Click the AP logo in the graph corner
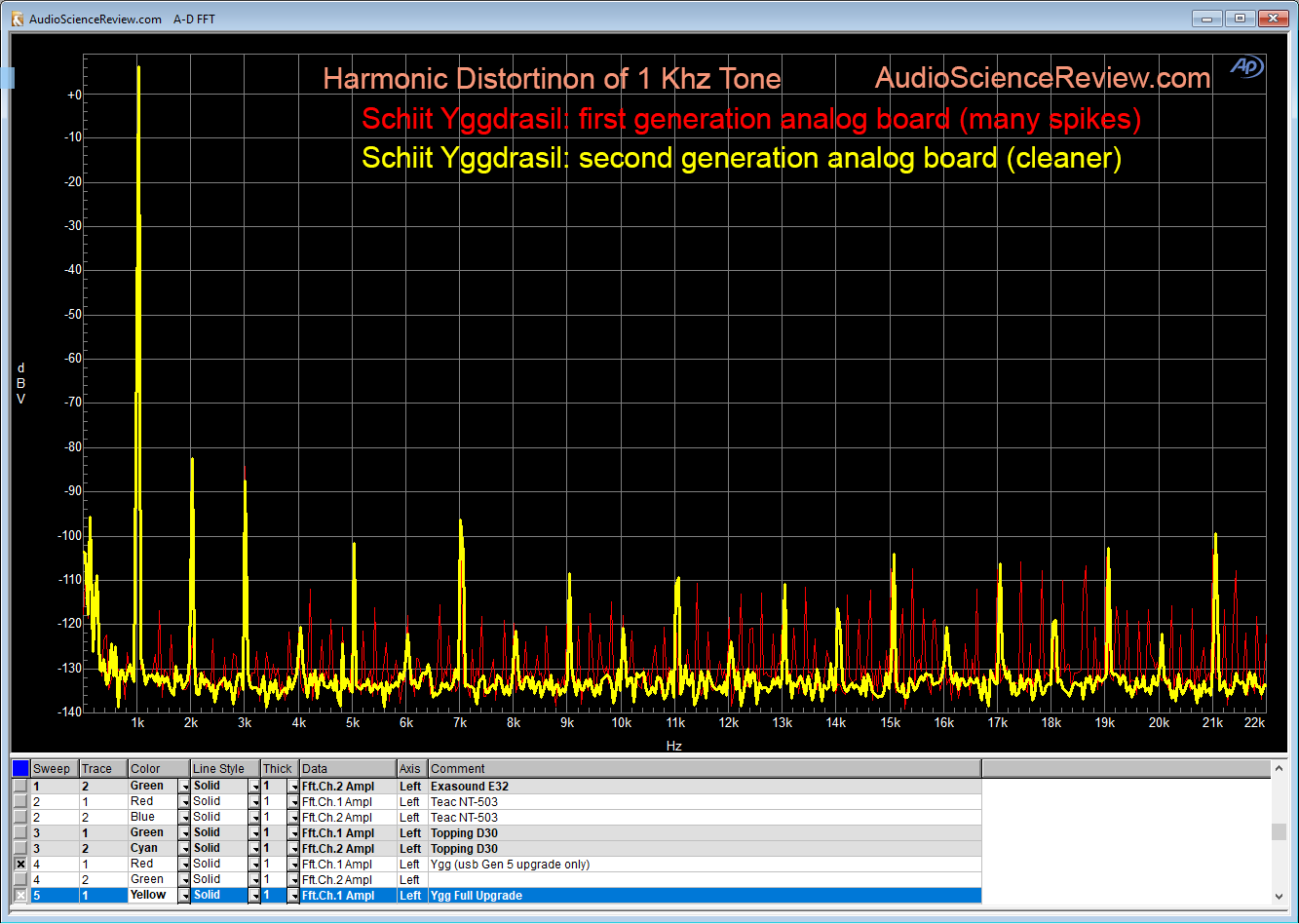The image size is (1299, 924). tap(1246, 66)
